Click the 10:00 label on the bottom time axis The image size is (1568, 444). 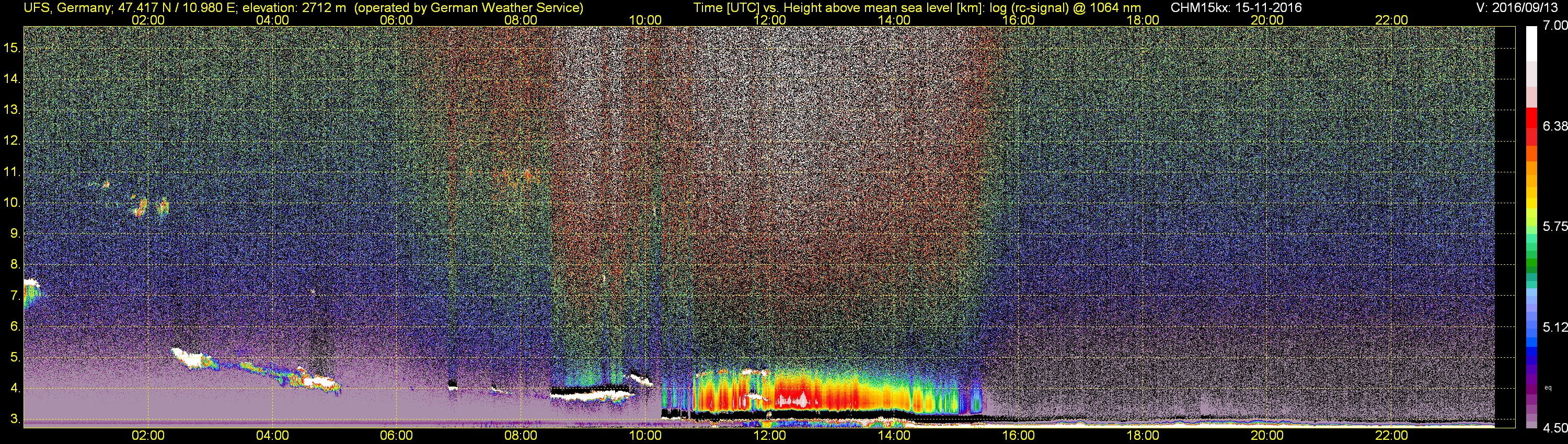coord(645,436)
